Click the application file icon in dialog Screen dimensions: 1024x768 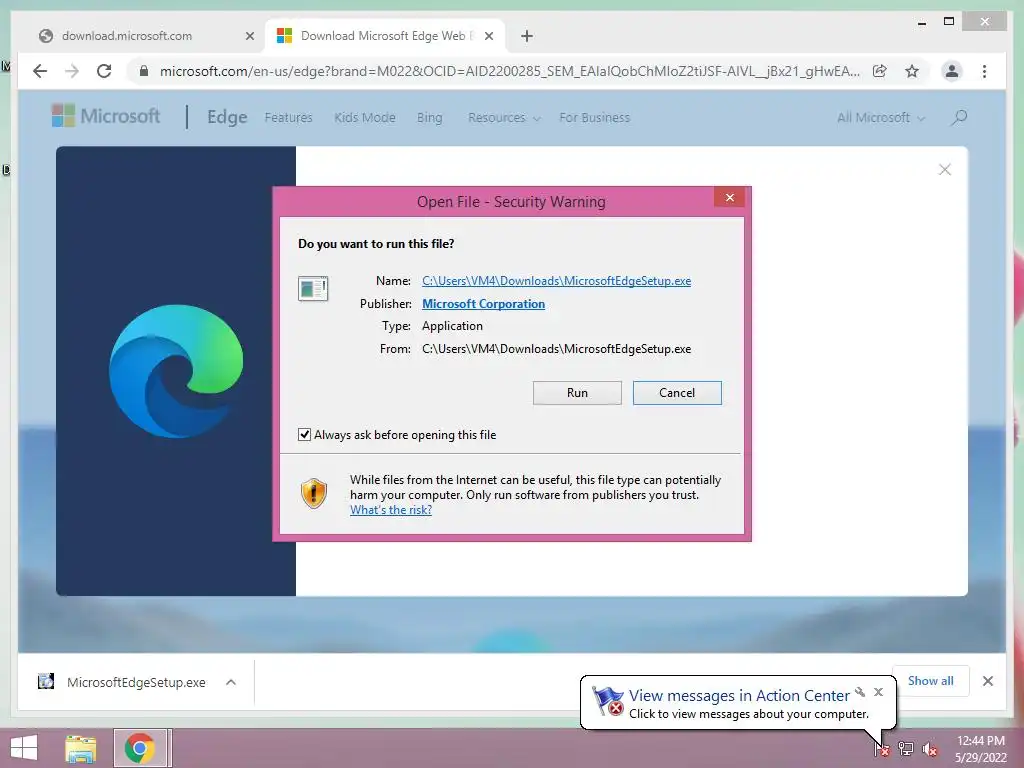(313, 288)
